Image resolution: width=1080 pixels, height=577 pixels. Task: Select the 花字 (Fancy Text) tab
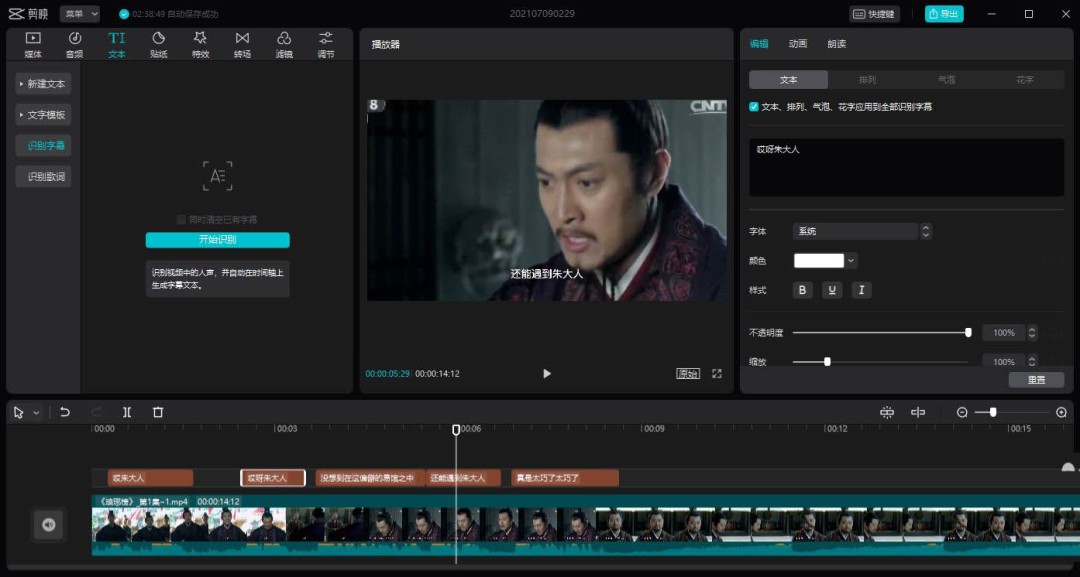click(x=1026, y=79)
